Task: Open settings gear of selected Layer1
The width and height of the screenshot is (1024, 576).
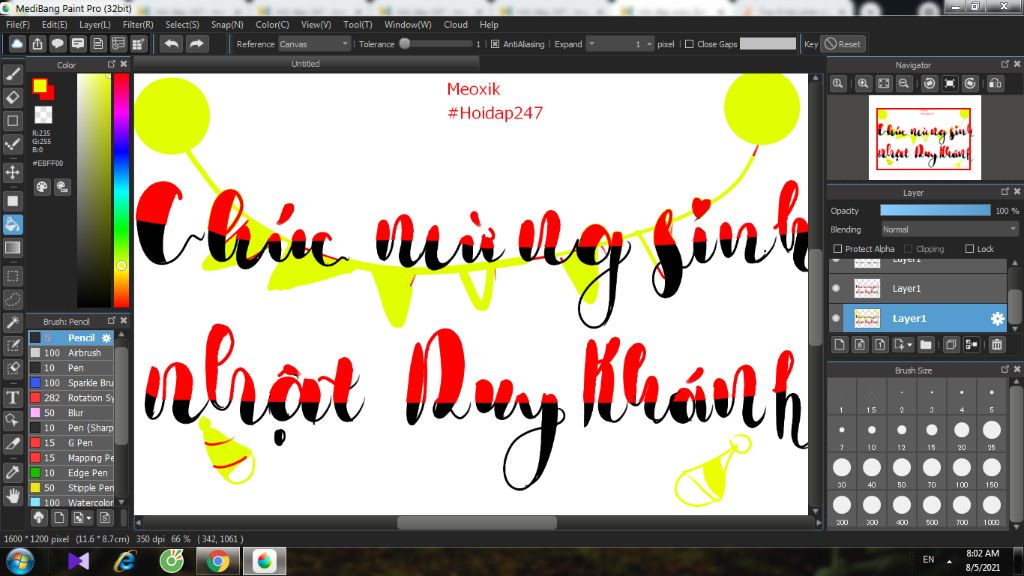Action: [x=997, y=319]
